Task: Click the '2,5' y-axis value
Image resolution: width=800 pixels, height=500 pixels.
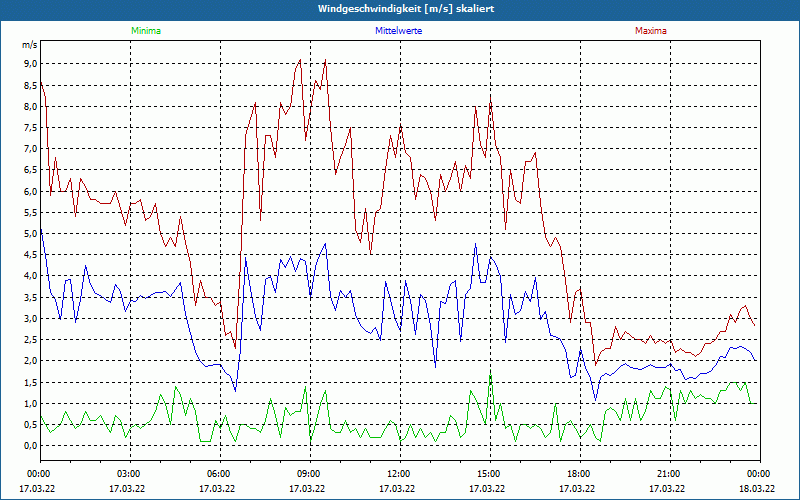Action: coord(31,340)
